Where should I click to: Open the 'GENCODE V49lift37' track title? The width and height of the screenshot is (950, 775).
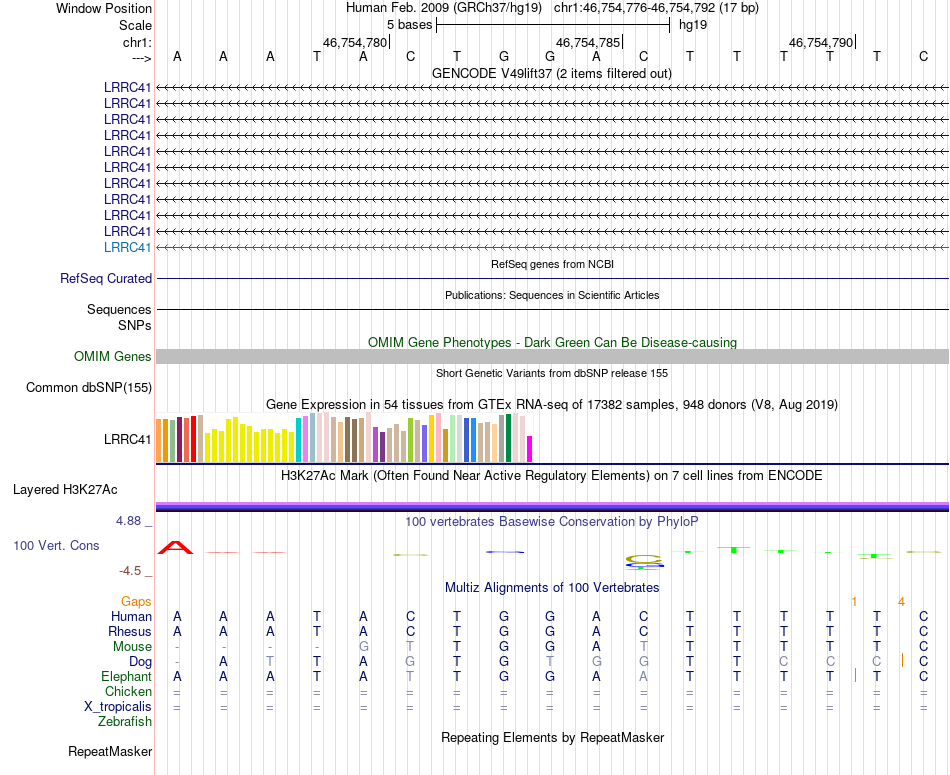click(551, 73)
